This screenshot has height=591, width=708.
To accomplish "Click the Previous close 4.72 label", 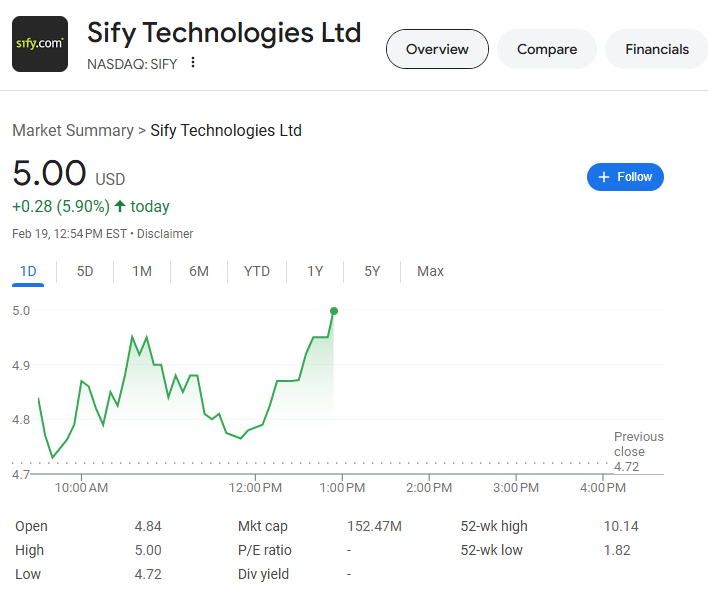I will [x=638, y=451].
